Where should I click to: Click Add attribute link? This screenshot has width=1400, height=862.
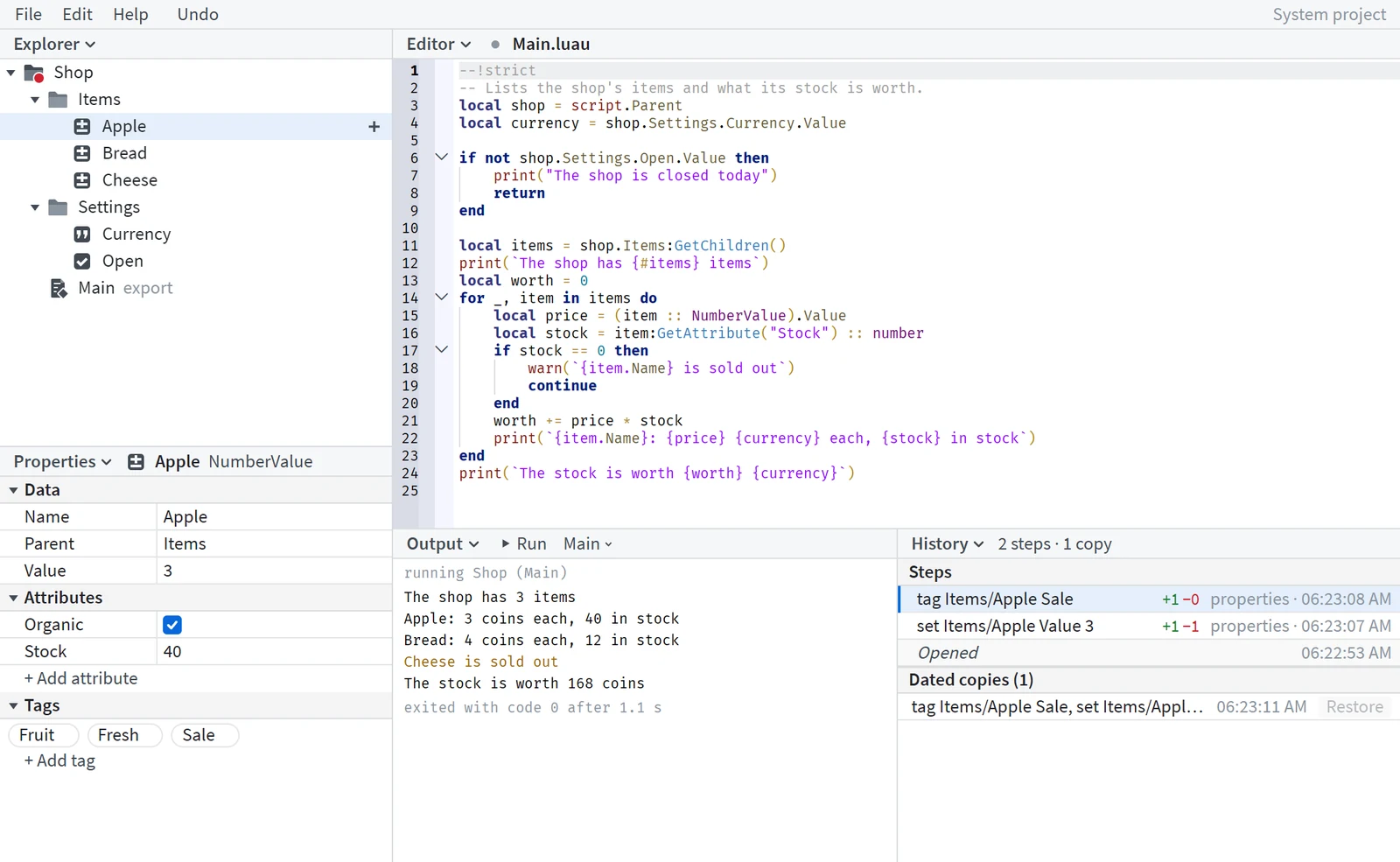tap(80, 679)
